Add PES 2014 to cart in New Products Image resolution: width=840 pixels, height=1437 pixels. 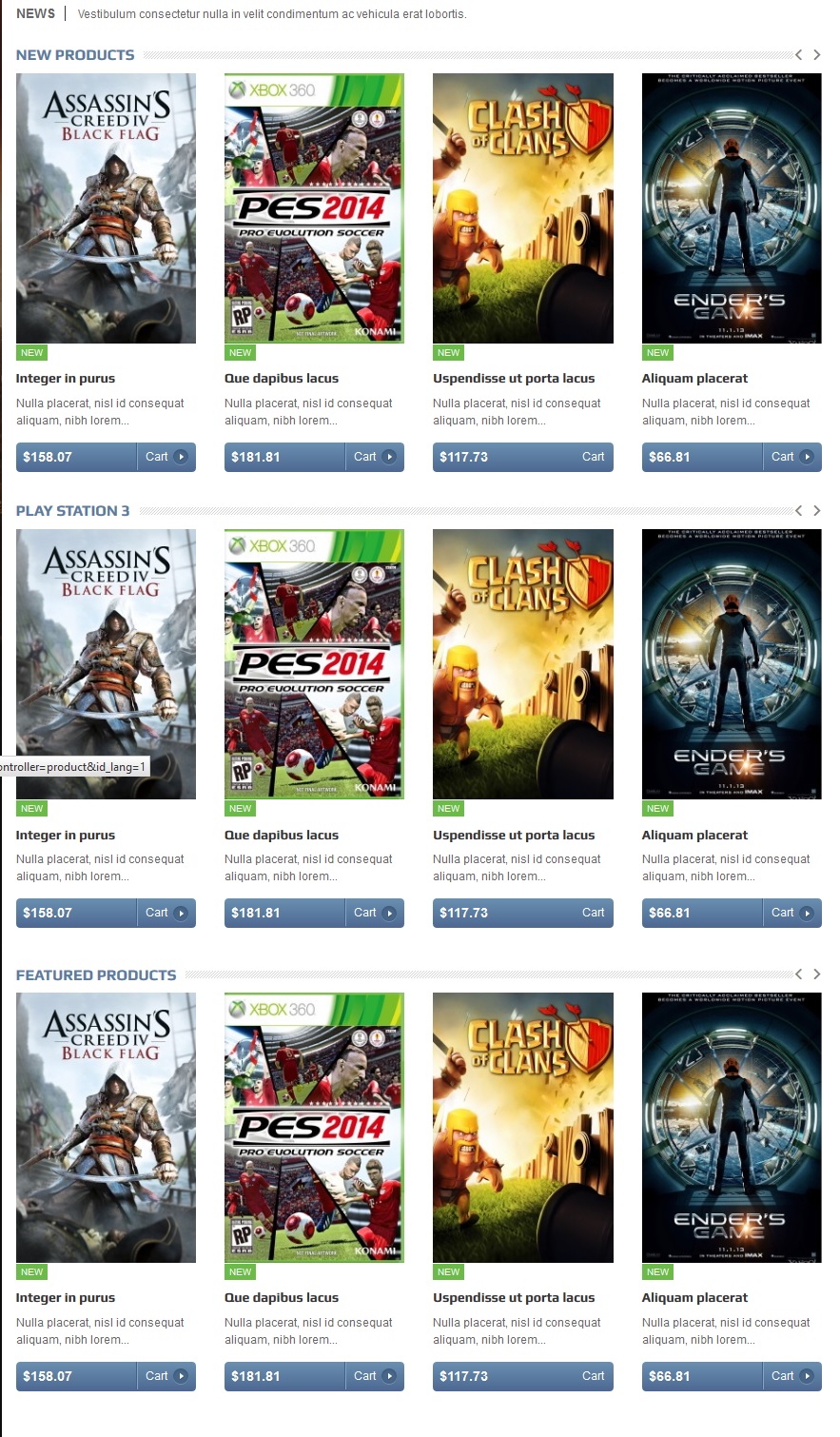[375, 457]
